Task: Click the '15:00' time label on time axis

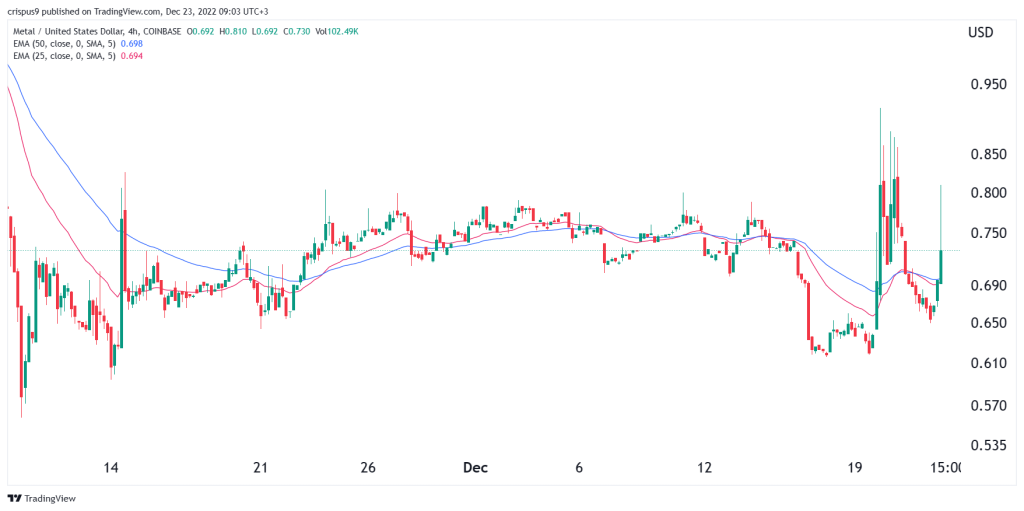Action: click(945, 468)
